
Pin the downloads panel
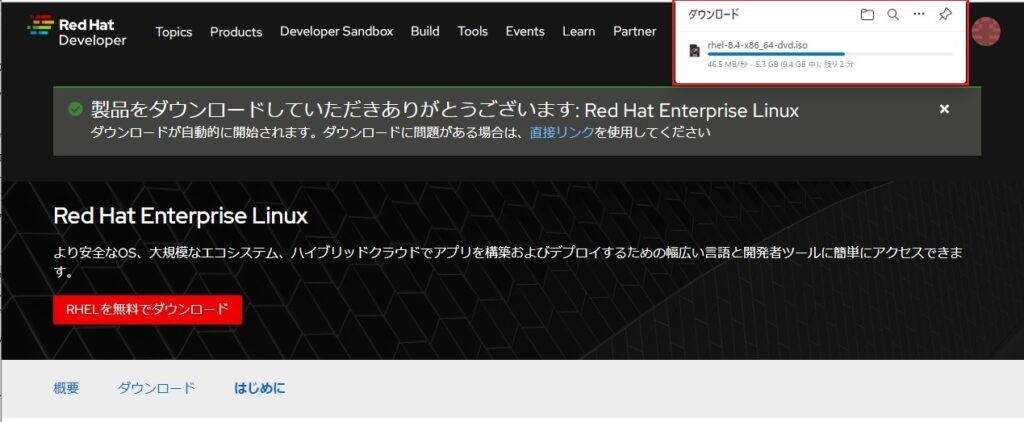pos(945,14)
